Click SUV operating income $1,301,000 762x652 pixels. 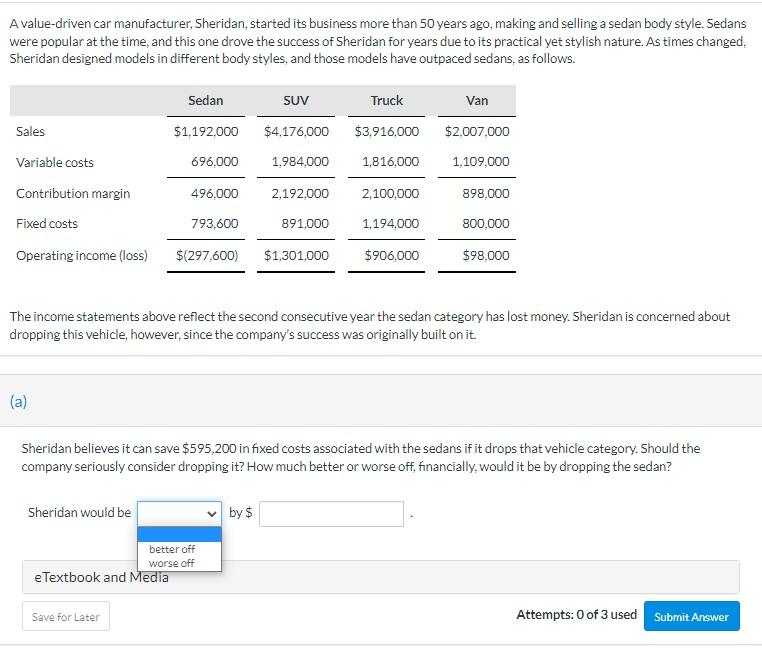(296, 256)
